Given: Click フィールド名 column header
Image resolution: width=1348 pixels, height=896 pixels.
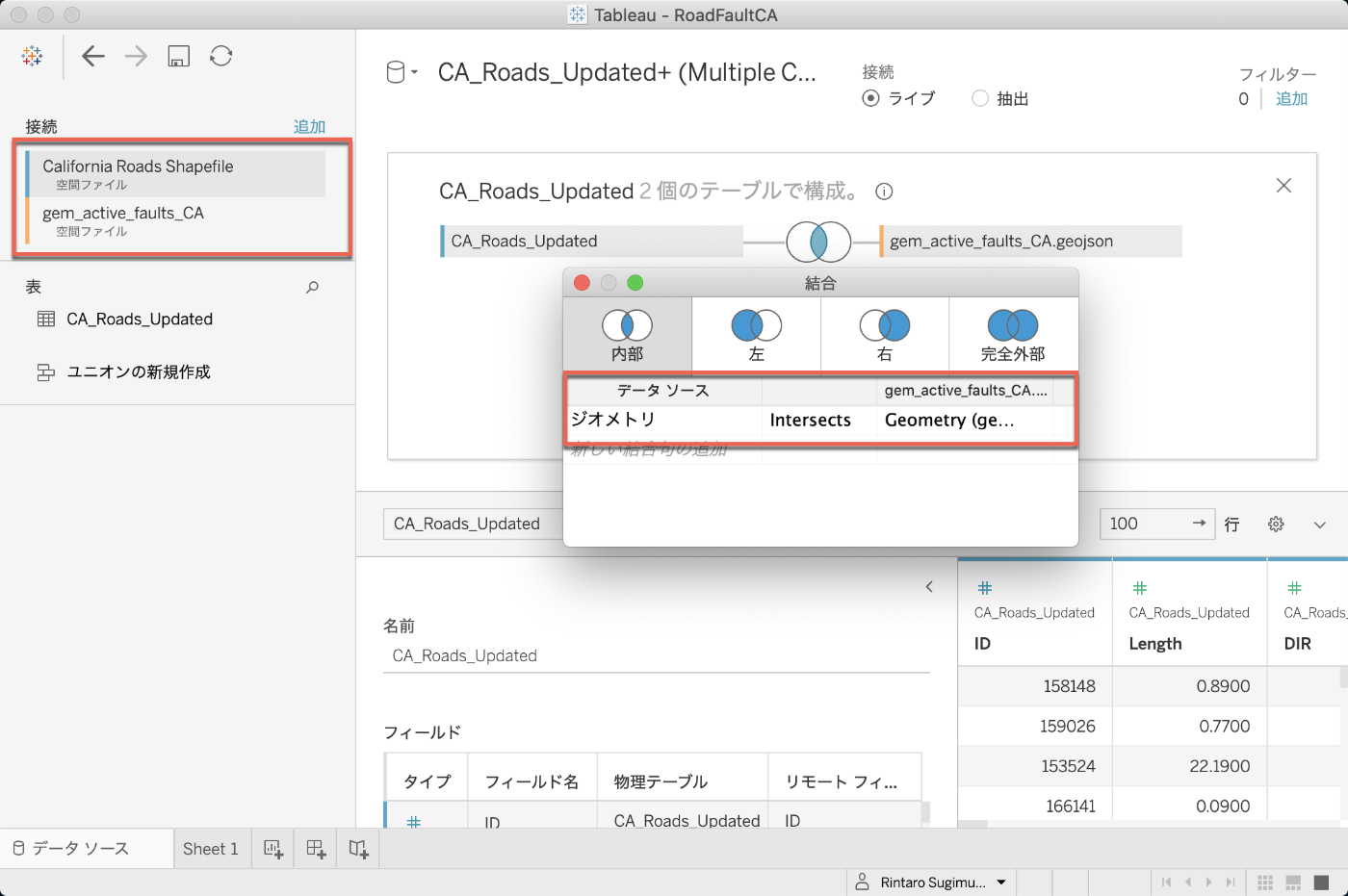Looking at the screenshot, I should pyautogui.click(x=531, y=781).
